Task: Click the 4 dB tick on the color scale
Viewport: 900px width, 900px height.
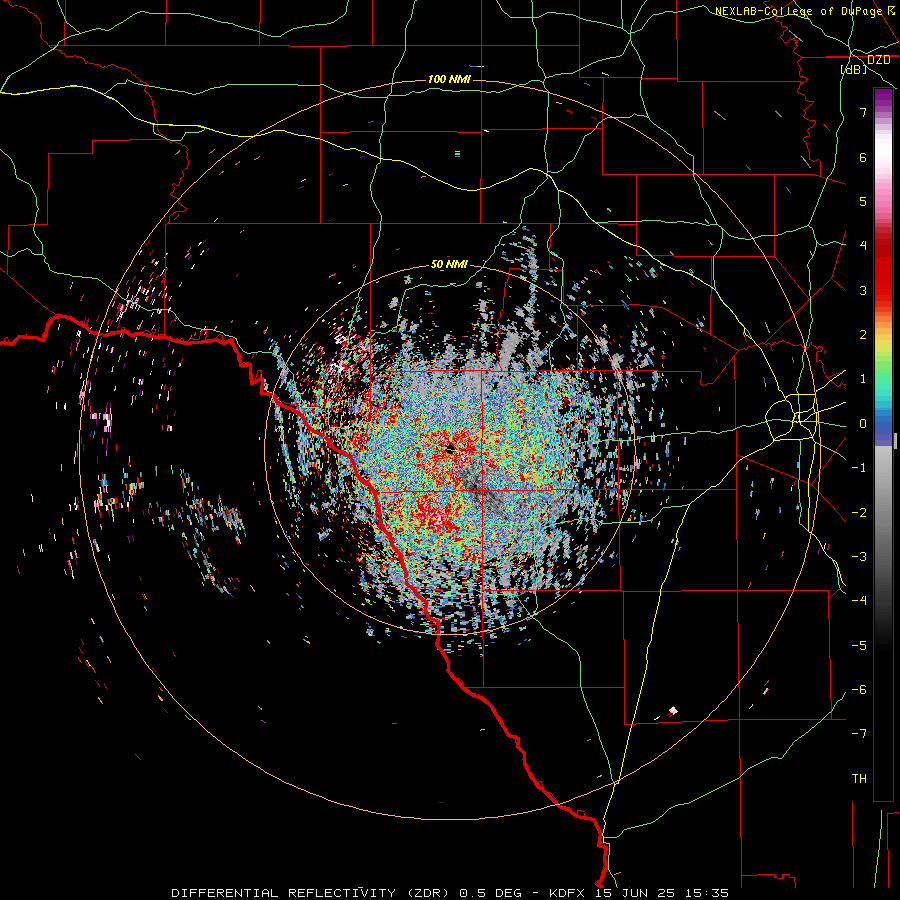Action: click(863, 246)
